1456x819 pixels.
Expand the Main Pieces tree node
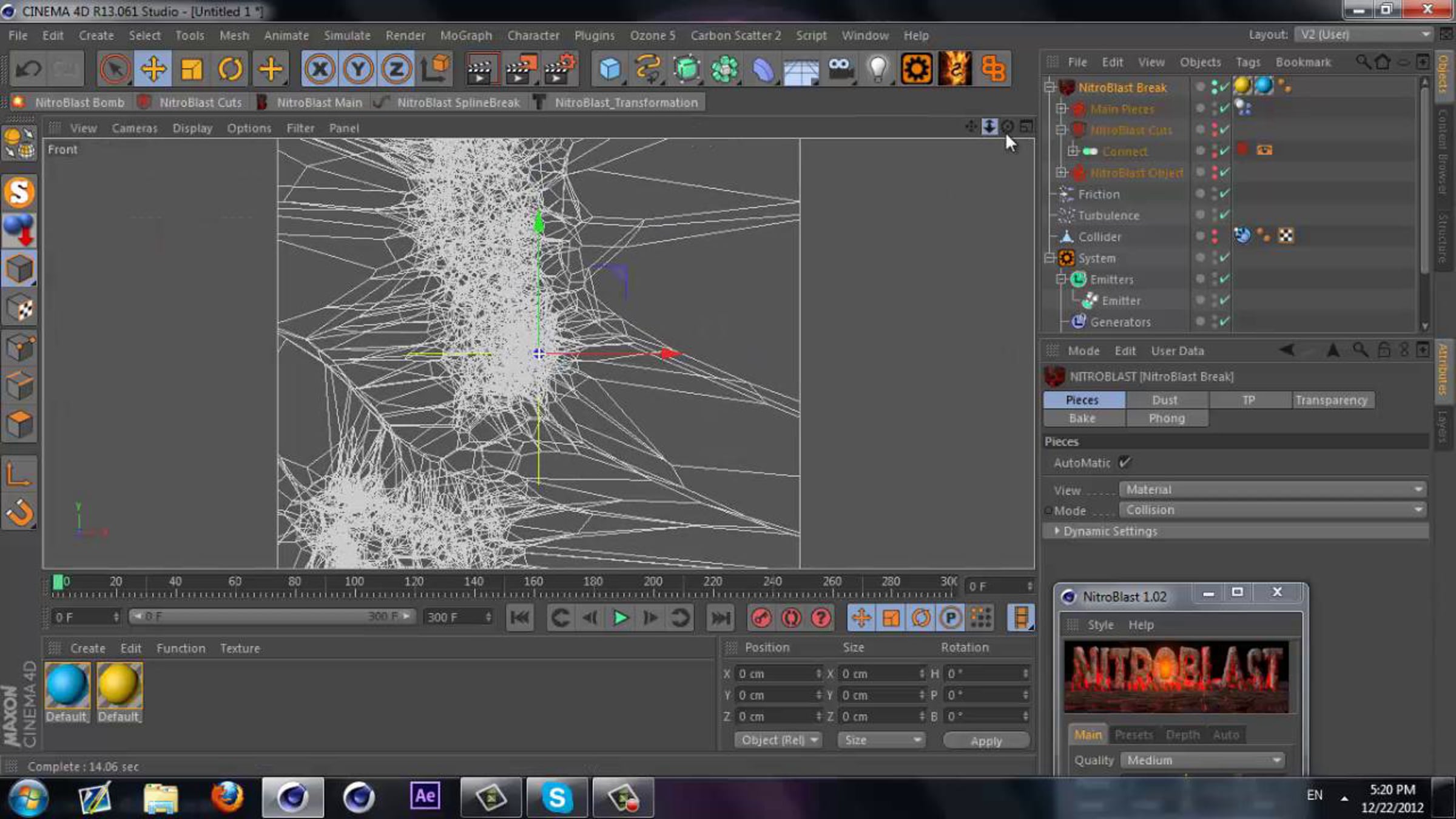[x=1061, y=109]
